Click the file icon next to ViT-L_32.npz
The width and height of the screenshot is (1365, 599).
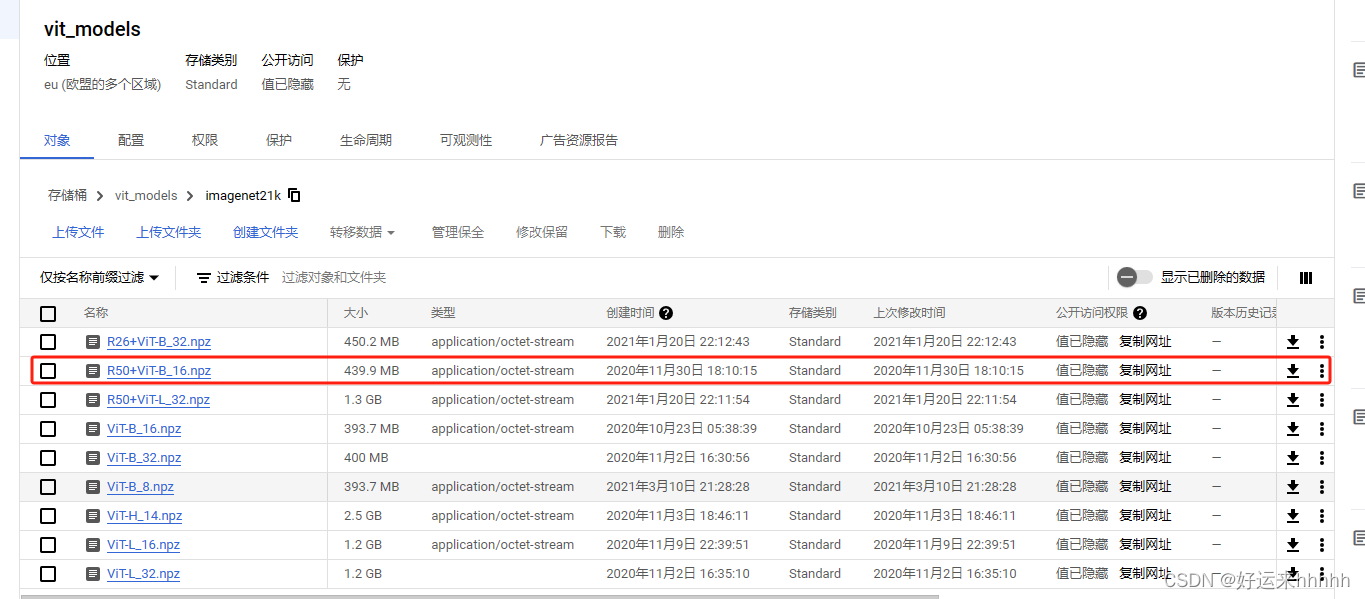pyautogui.click(x=93, y=573)
